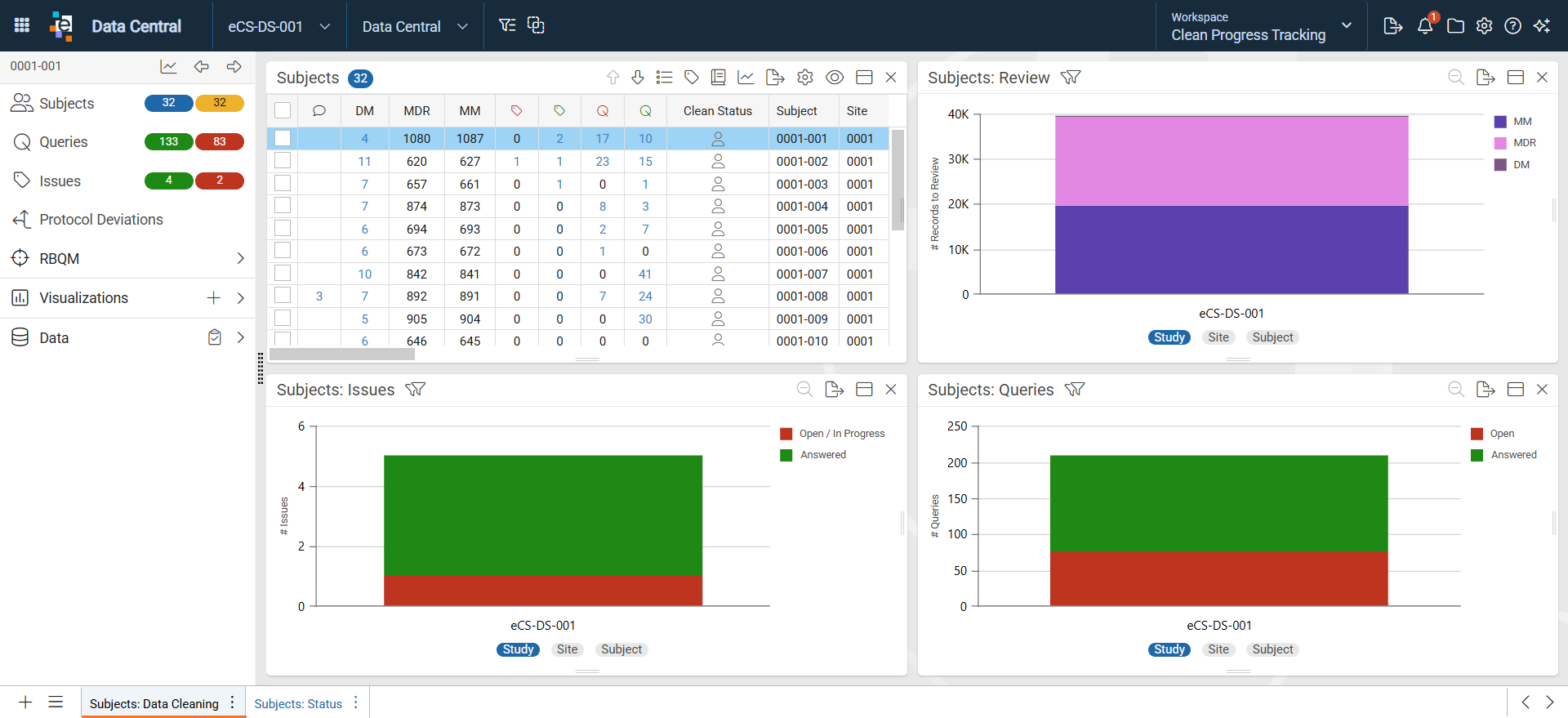Toggle the eye visibility icon in Subjects panel
Viewport: 1568px width, 718px height.
(x=835, y=78)
